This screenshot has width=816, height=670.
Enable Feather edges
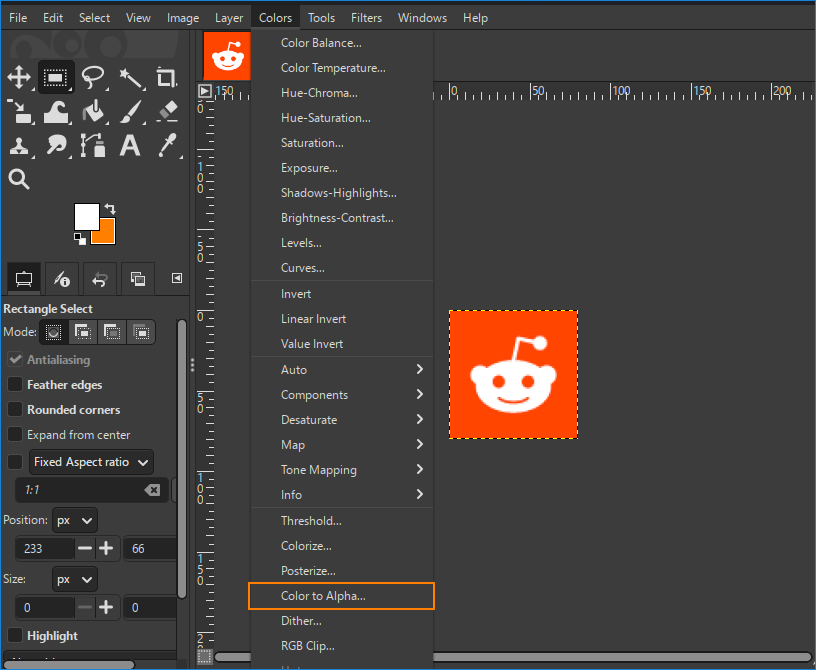pyautogui.click(x=15, y=384)
